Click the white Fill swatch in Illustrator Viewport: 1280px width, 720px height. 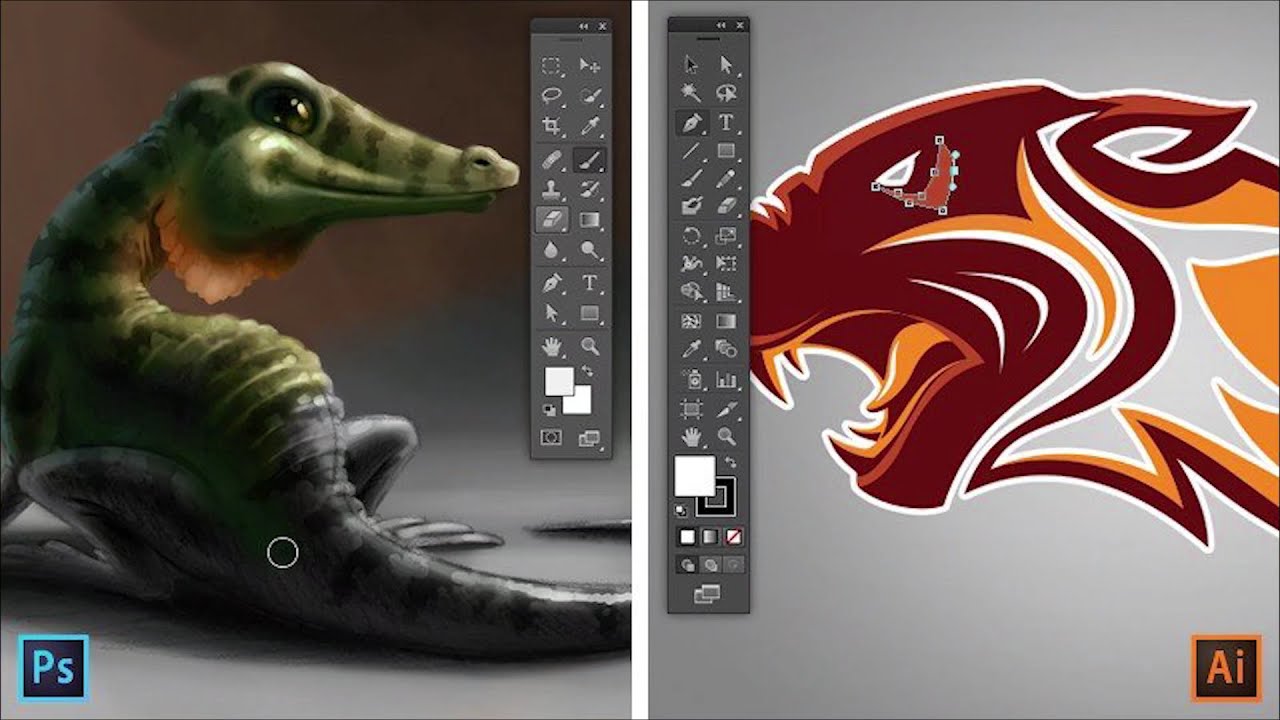(x=695, y=475)
